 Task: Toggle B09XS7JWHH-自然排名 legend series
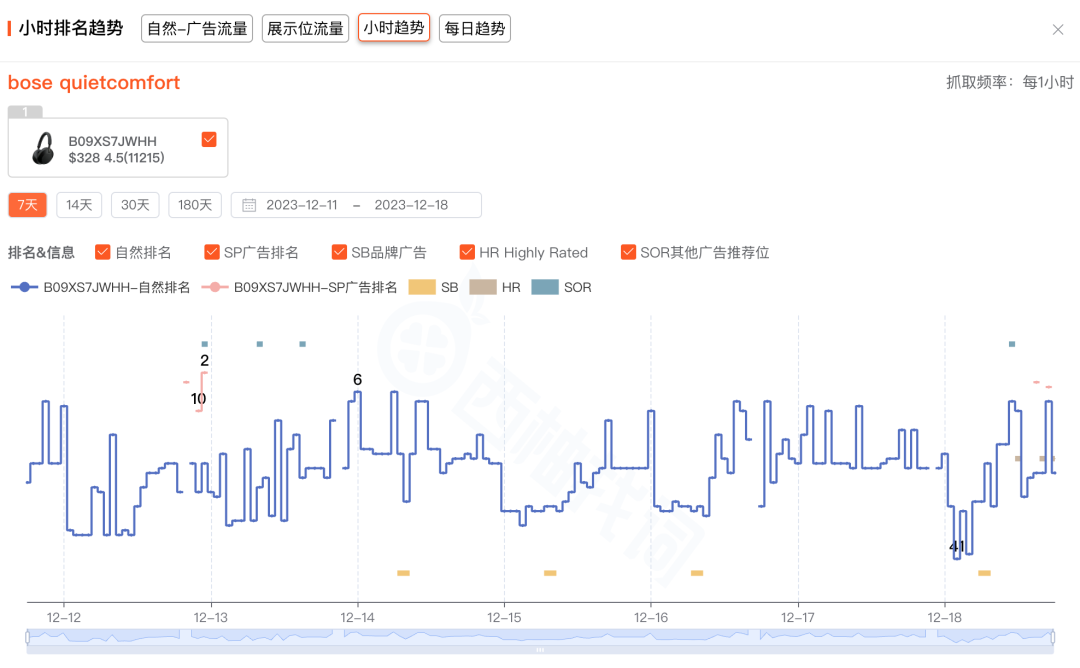click(101, 287)
